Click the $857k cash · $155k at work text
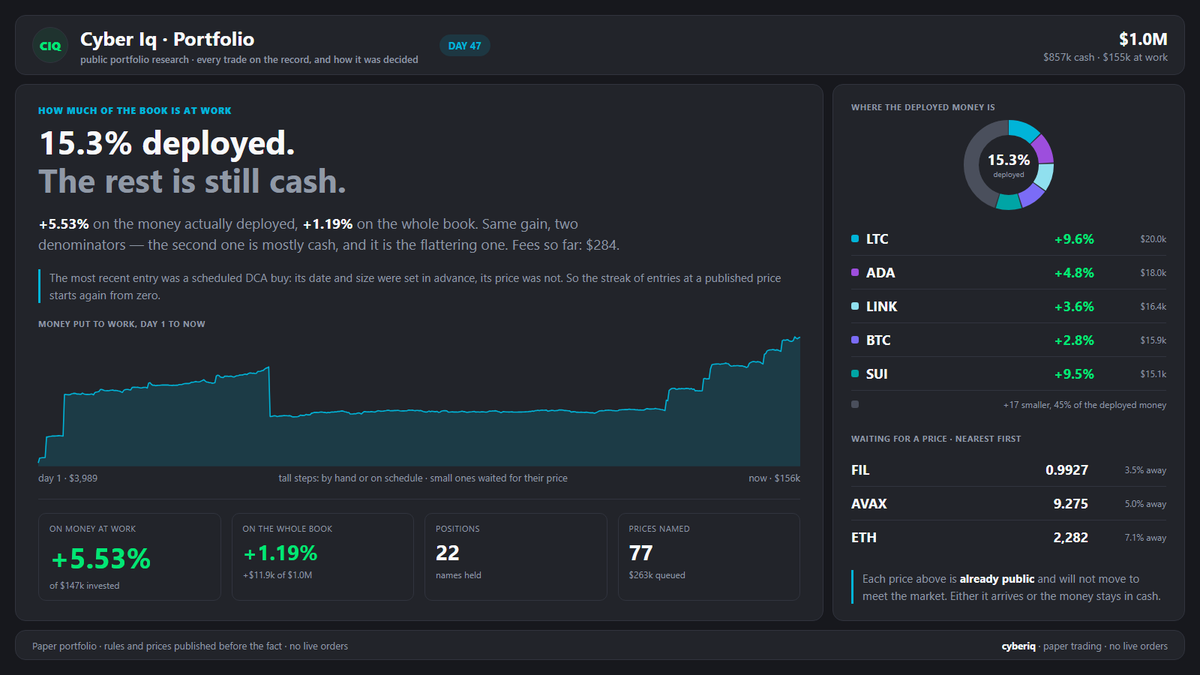 (1105, 58)
